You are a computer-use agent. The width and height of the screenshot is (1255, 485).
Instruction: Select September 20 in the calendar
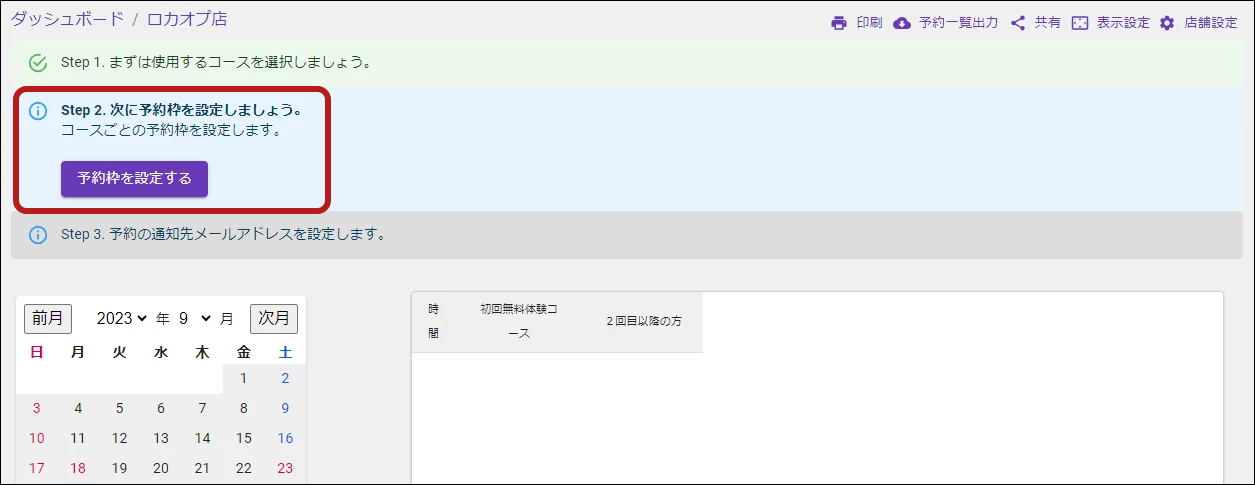coord(161,468)
